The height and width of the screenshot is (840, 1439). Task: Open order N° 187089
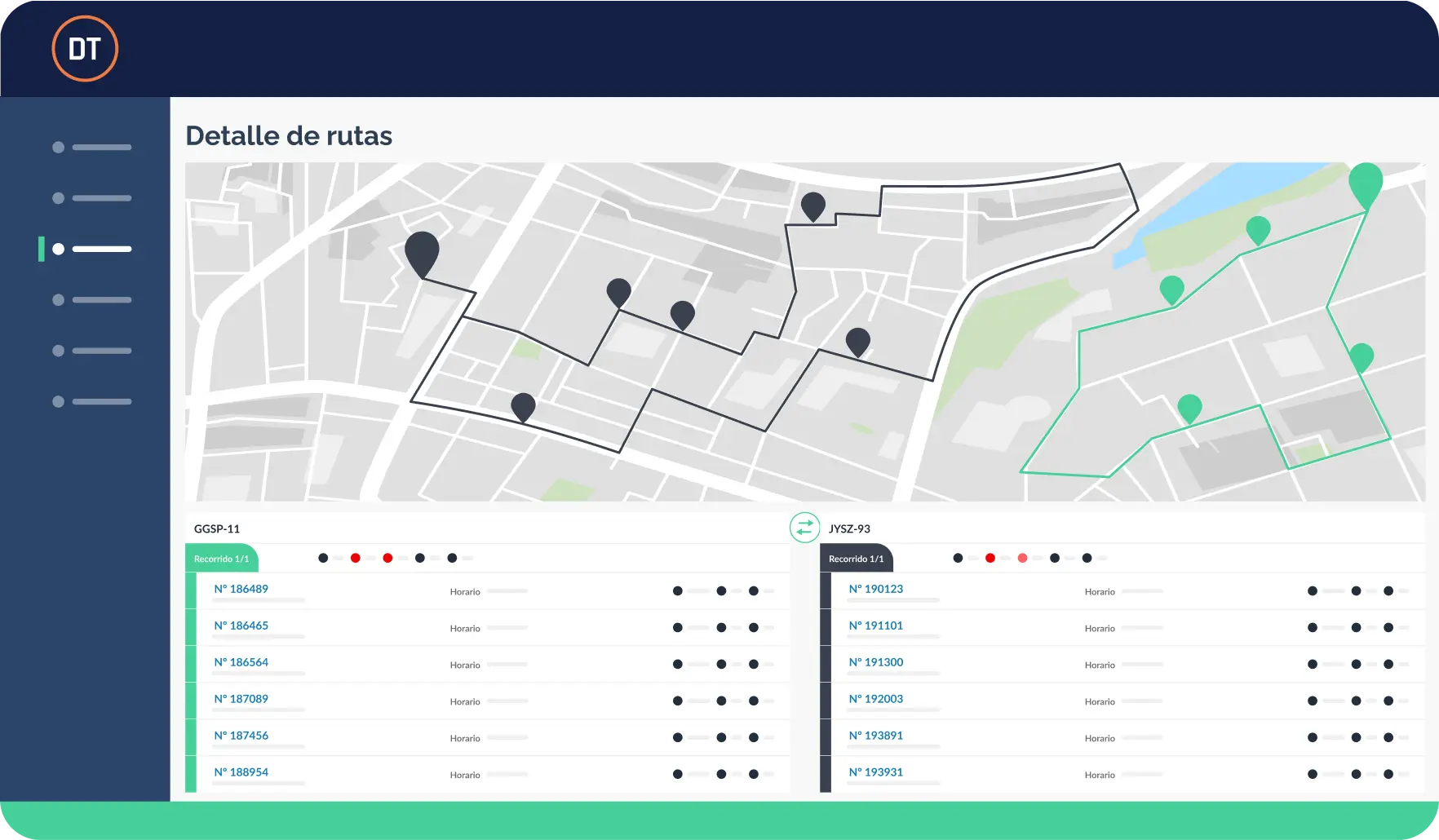pyautogui.click(x=241, y=699)
